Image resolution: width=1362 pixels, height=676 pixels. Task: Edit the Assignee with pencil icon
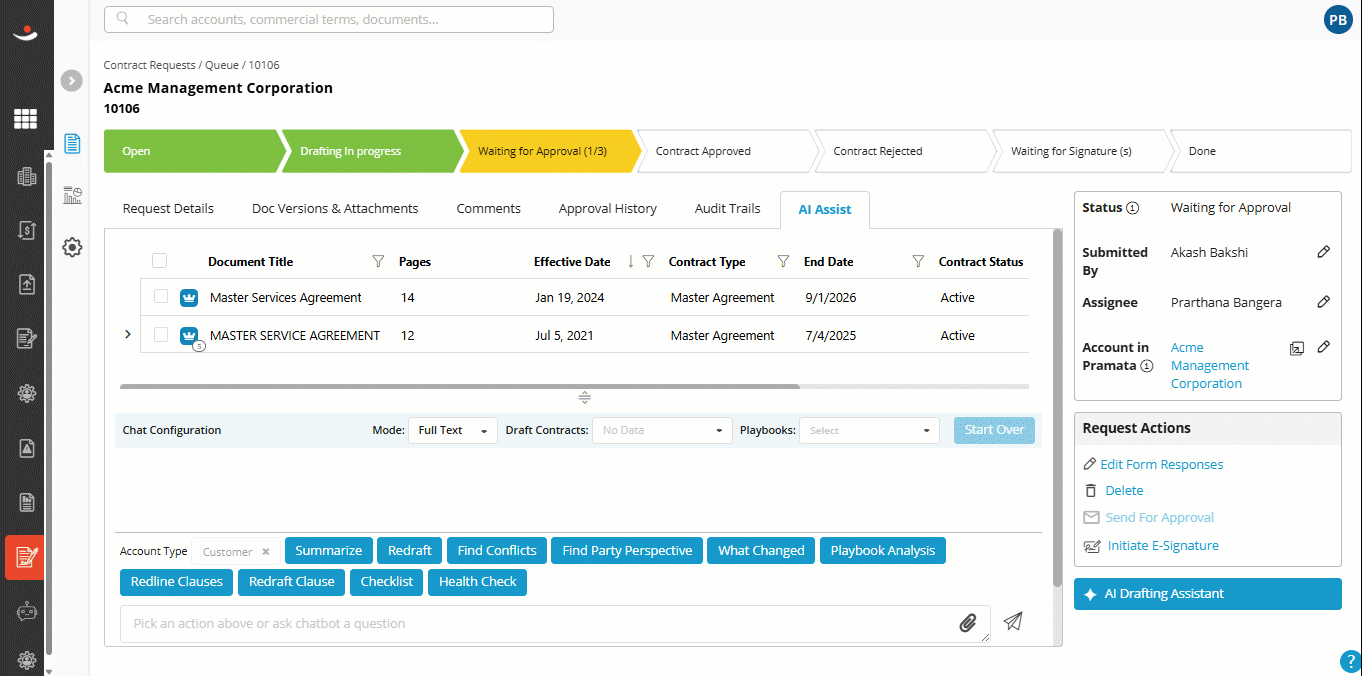tap(1323, 302)
